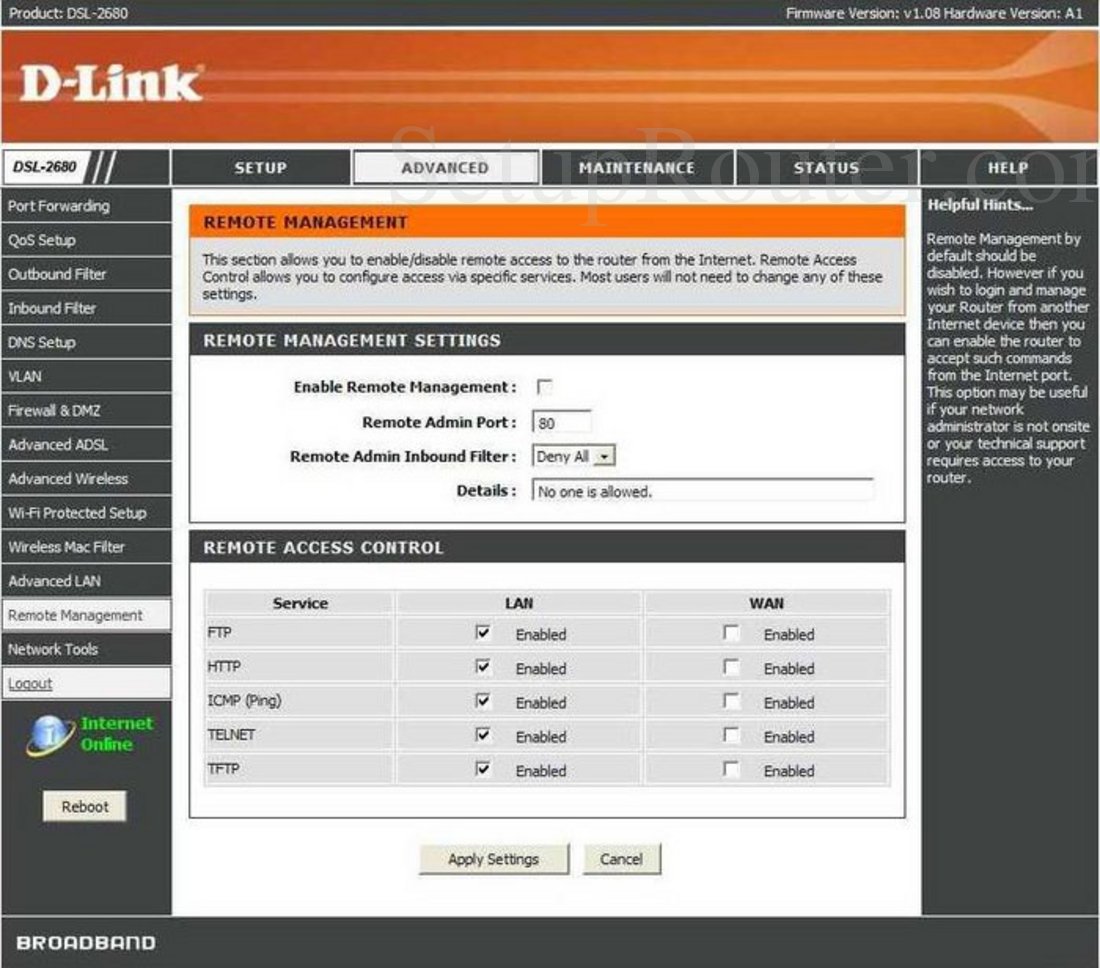Click the REMOTE MANAGEMENT SETTINGS heading
The height and width of the screenshot is (968, 1100).
click(351, 341)
